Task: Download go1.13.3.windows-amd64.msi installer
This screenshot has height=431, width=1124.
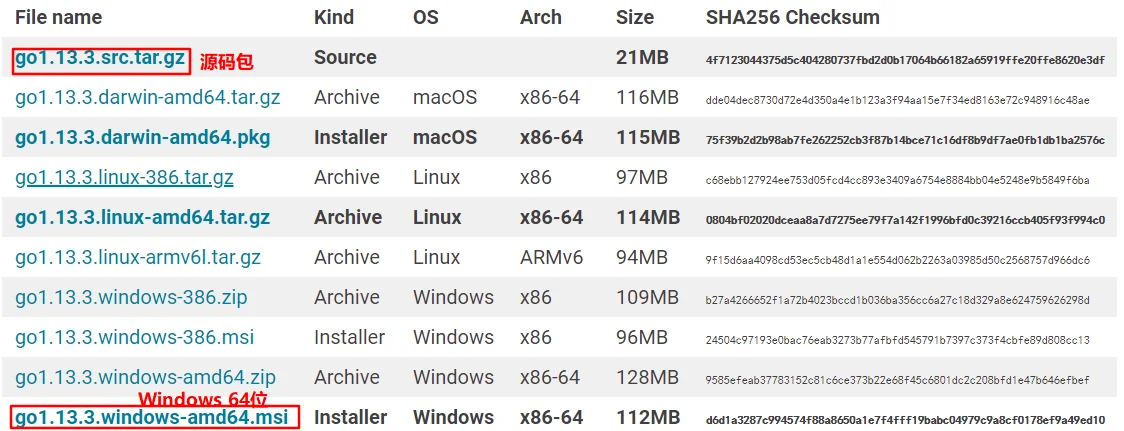Action: pyautogui.click(x=151, y=417)
